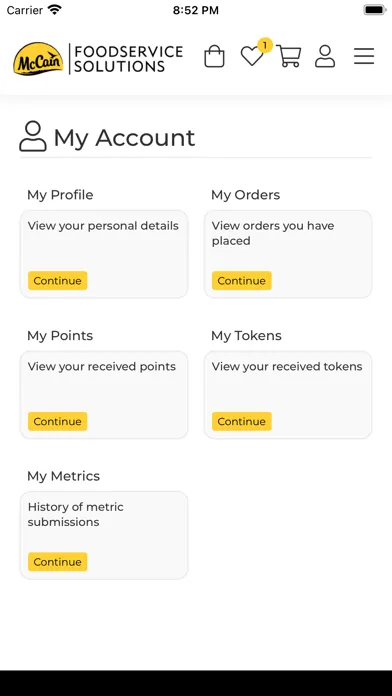Tap the wishlist count badge

click(x=265, y=45)
